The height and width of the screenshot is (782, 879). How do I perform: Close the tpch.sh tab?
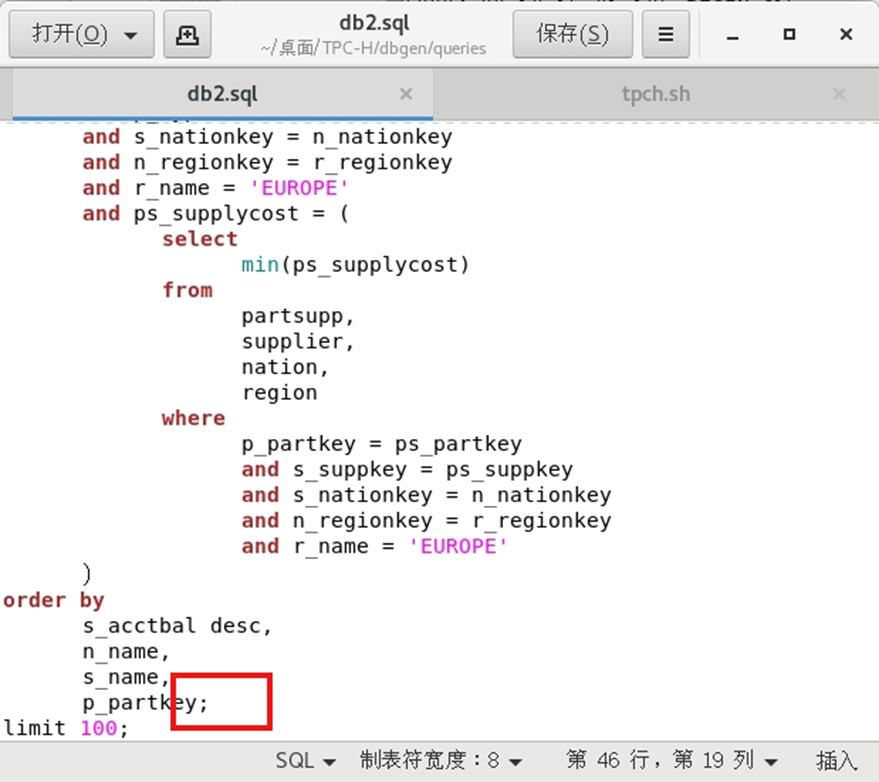coord(839,94)
